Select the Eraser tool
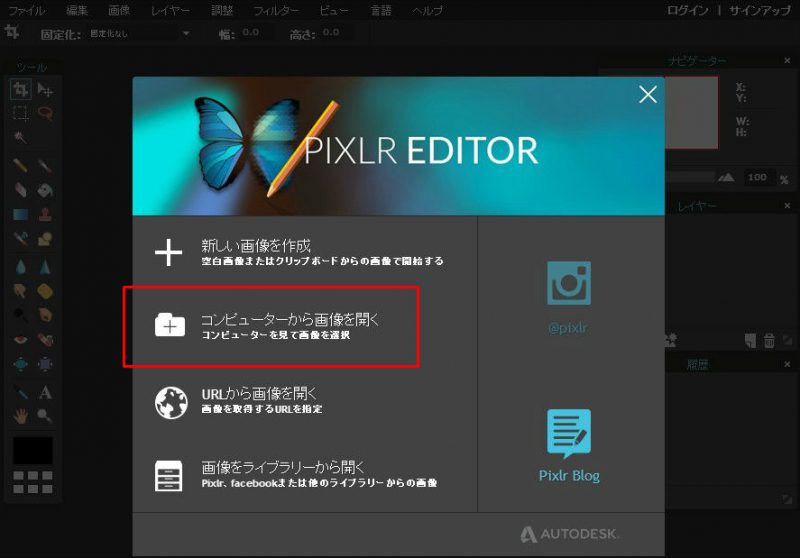Viewport: 800px width, 558px height. click(x=20, y=190)
